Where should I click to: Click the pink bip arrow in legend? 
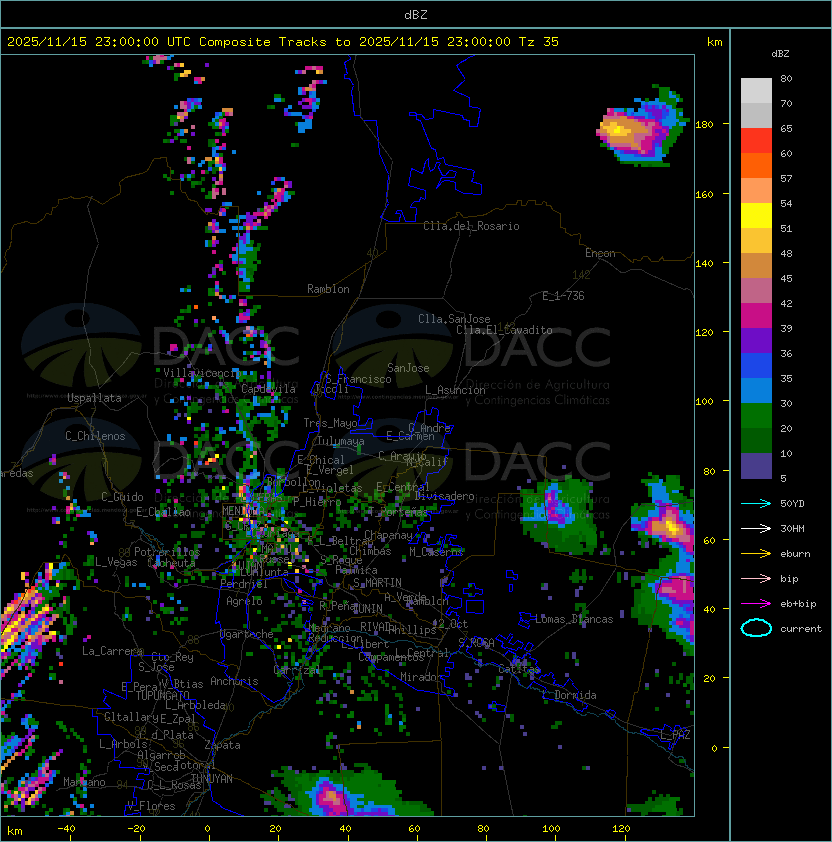(x=756, y=578)
